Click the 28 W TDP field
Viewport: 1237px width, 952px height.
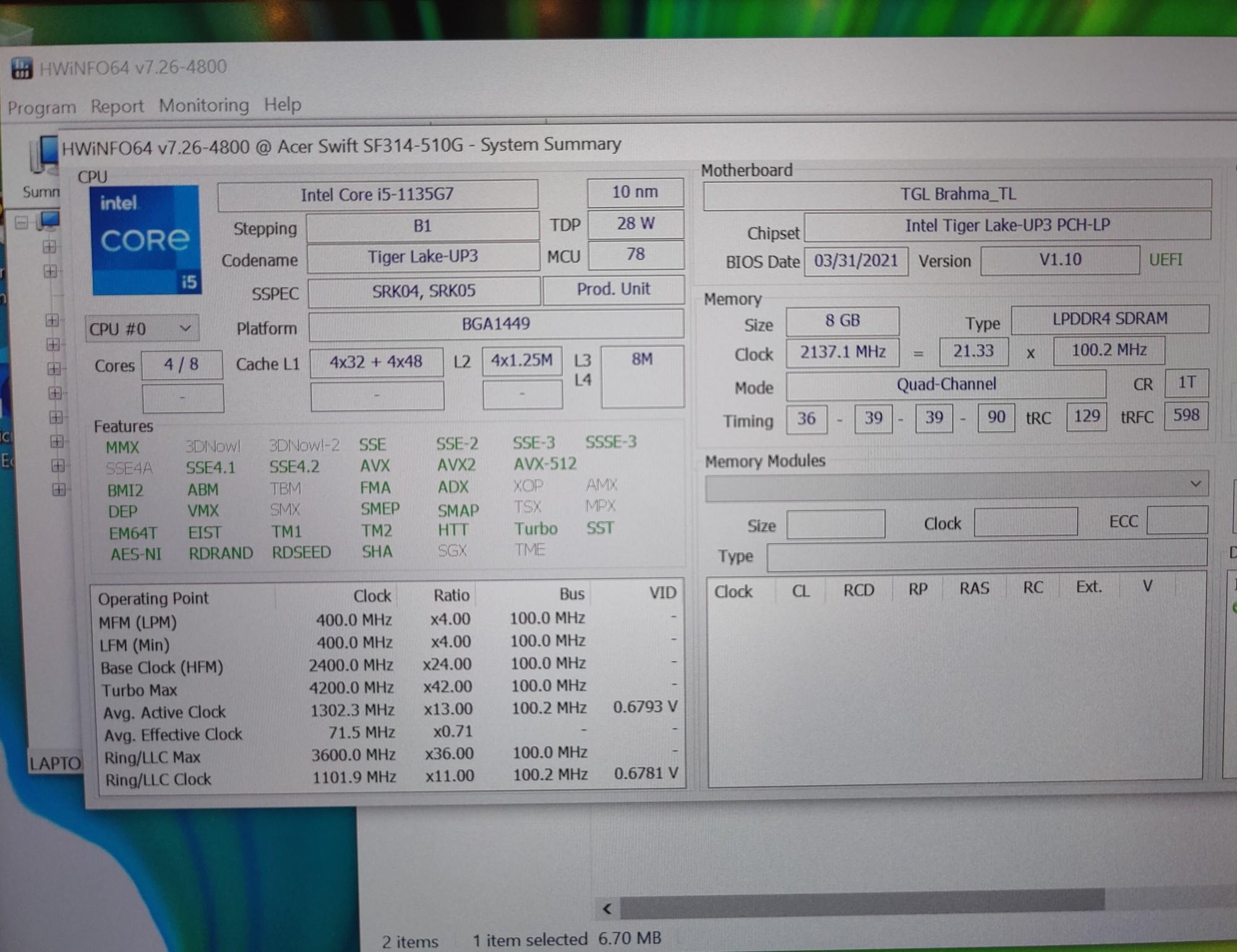coord(636,224)
